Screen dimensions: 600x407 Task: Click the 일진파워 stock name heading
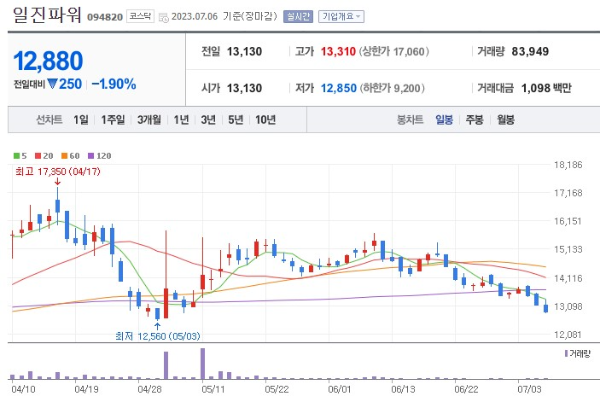[47, 15]
